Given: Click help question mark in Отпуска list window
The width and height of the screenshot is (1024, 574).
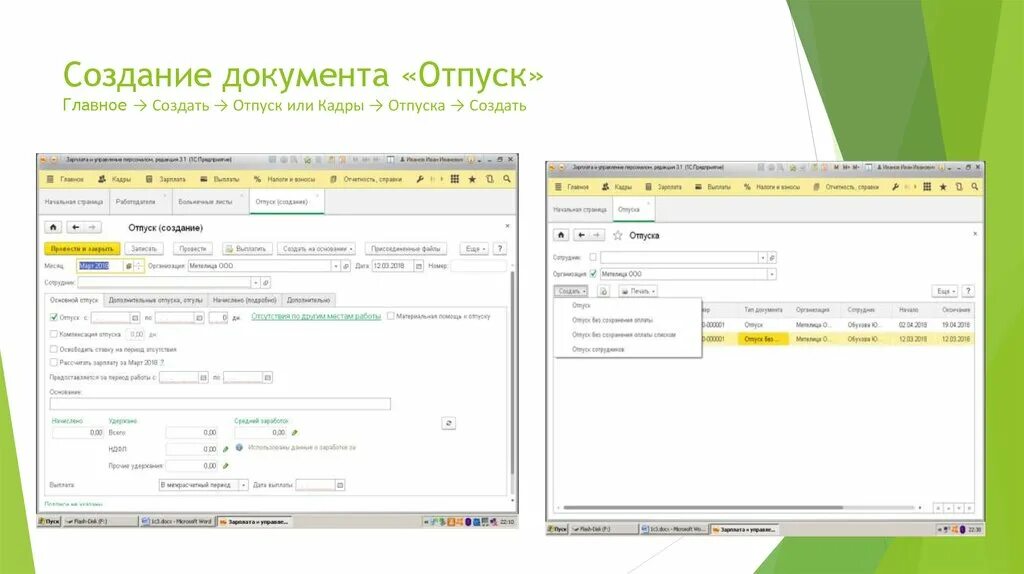Looking at the screenshot, I should [968, 291].
